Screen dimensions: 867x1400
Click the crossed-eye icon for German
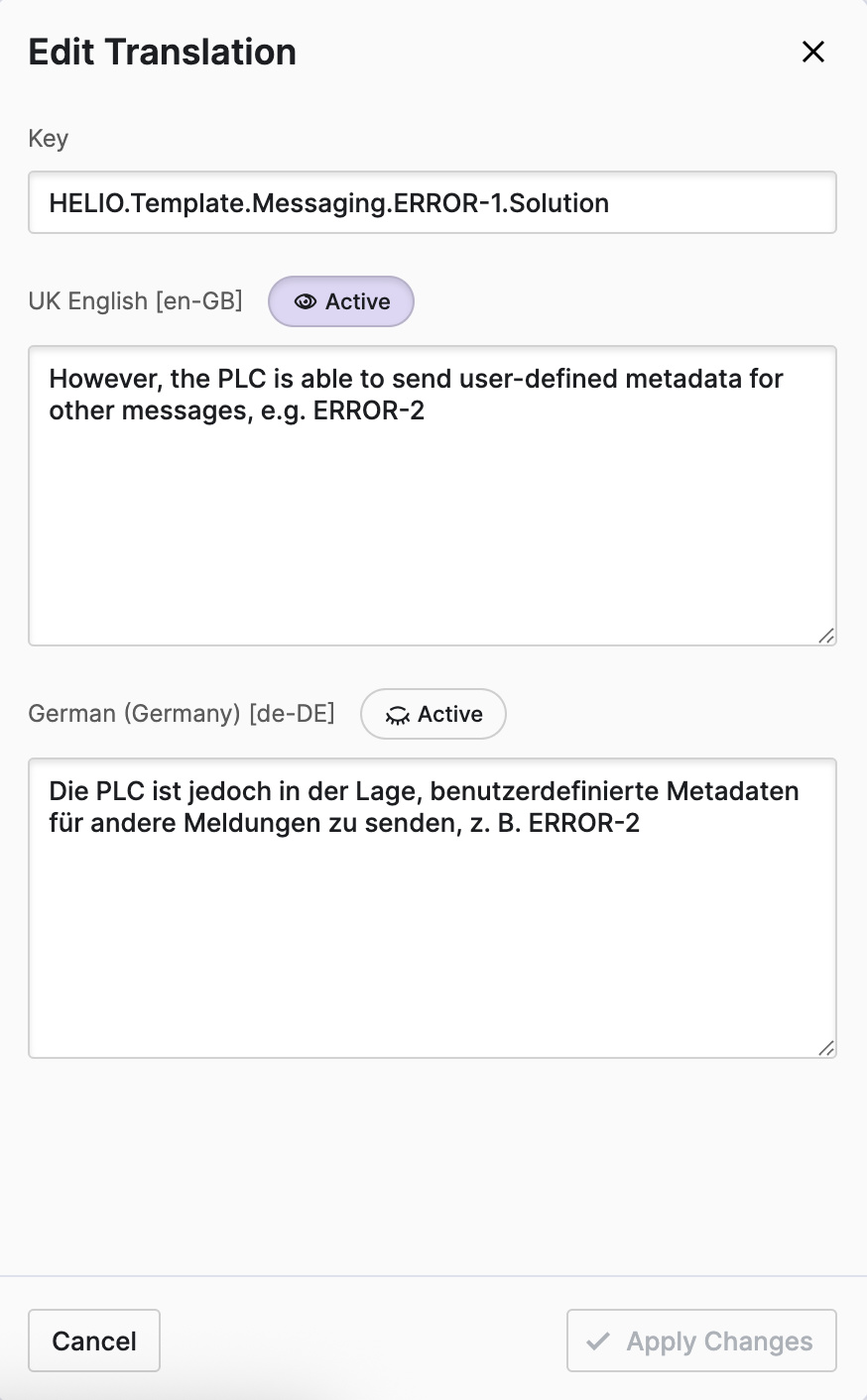pos(398,715)
